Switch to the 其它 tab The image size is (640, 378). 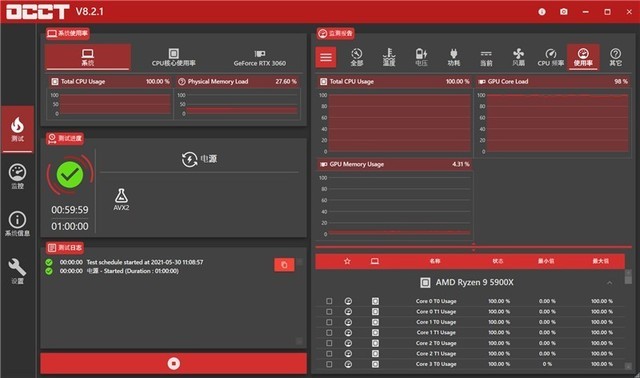coord(616,57)
